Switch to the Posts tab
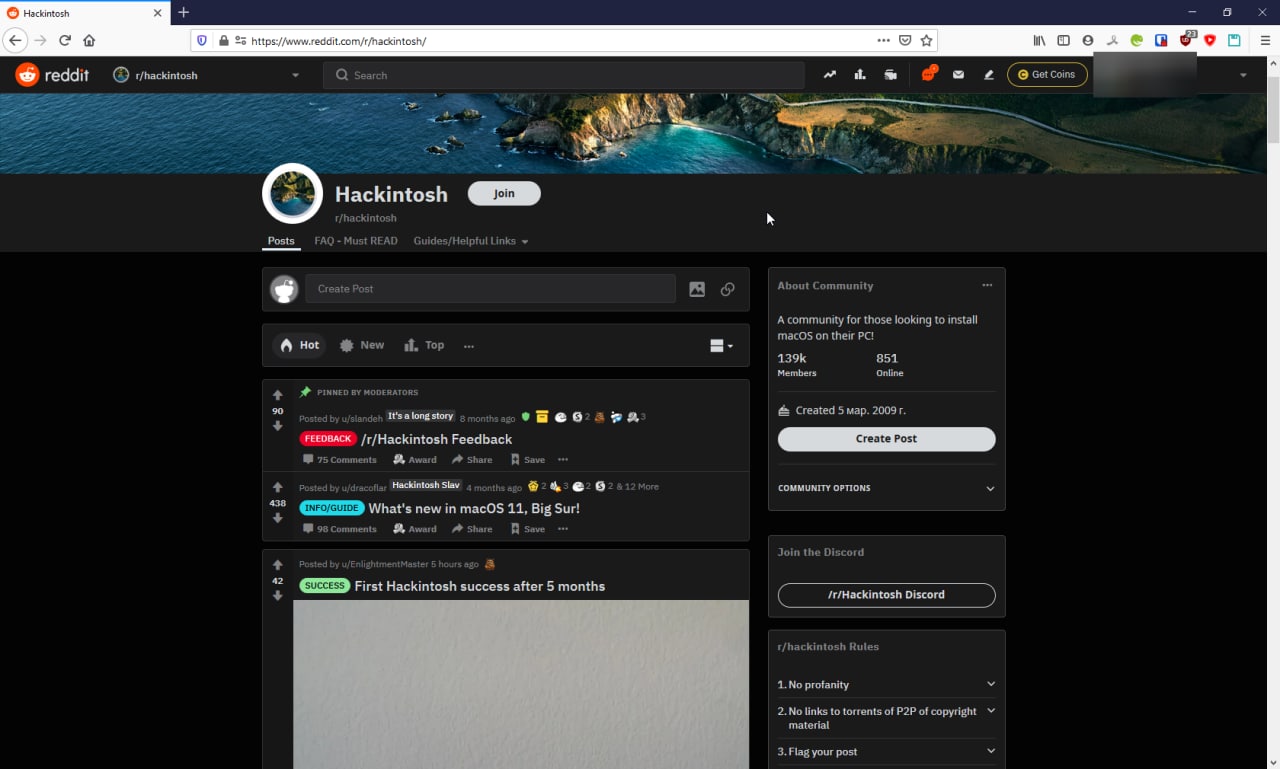The width and height of the screenshot is (1280, 769). click(x=281, y=241)
